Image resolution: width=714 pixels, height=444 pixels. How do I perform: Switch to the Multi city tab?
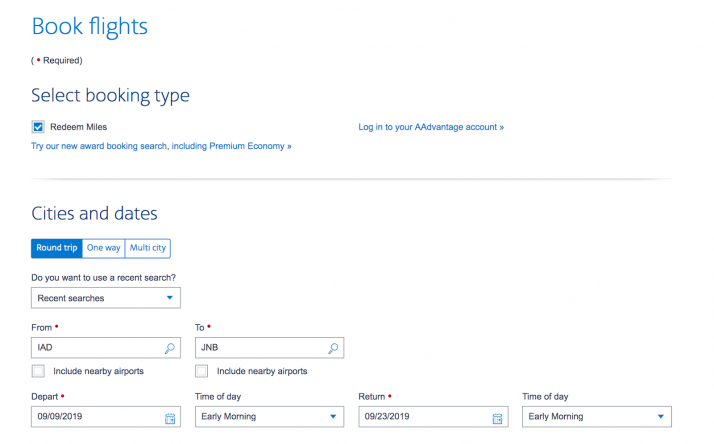[148, 248]
